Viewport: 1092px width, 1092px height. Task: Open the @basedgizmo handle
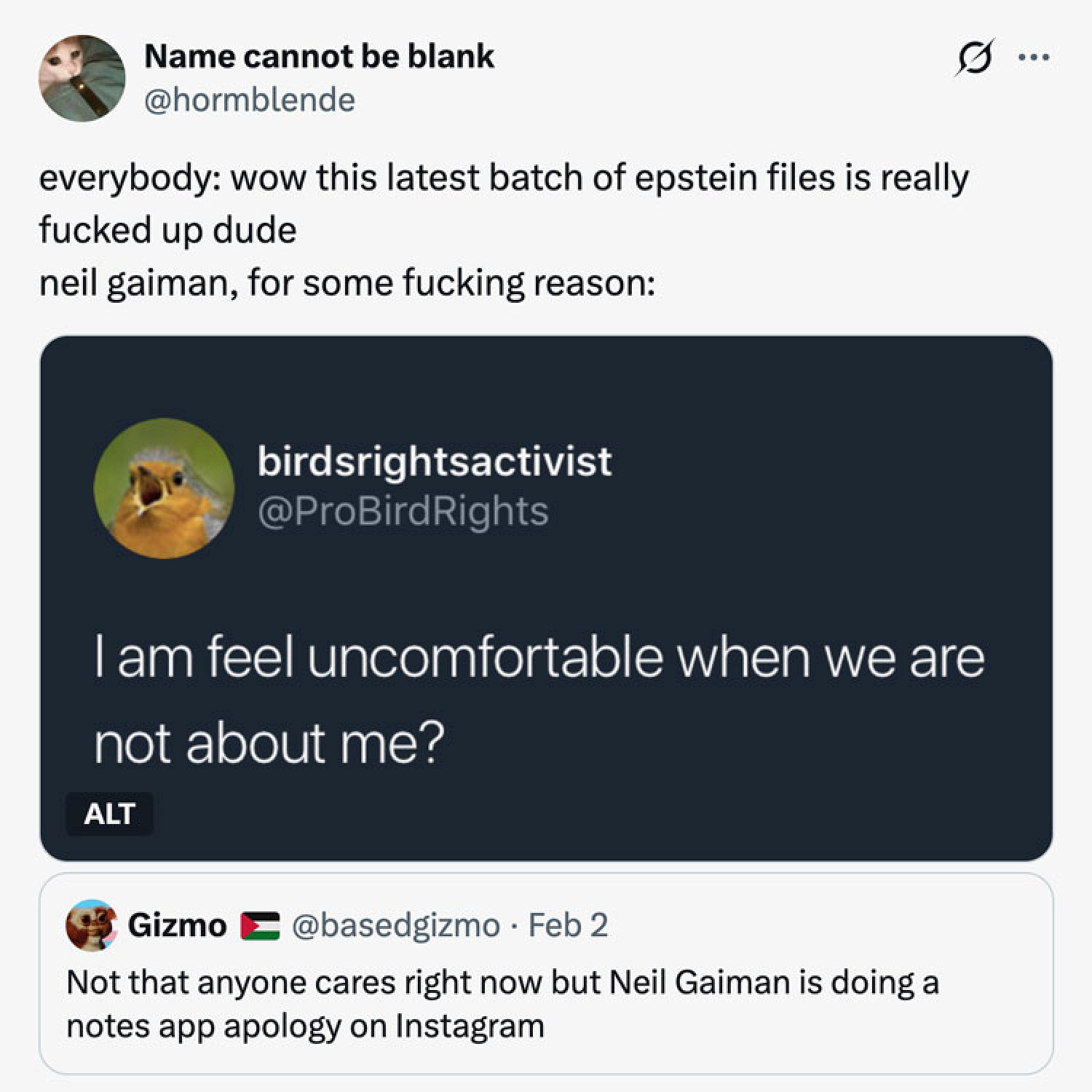coord(395,925)
